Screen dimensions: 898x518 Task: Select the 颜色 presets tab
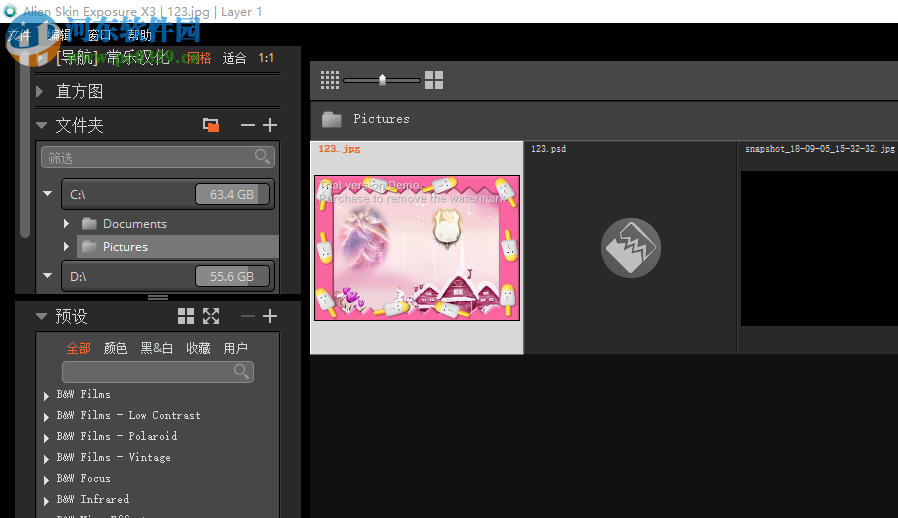tap(115, 348)
